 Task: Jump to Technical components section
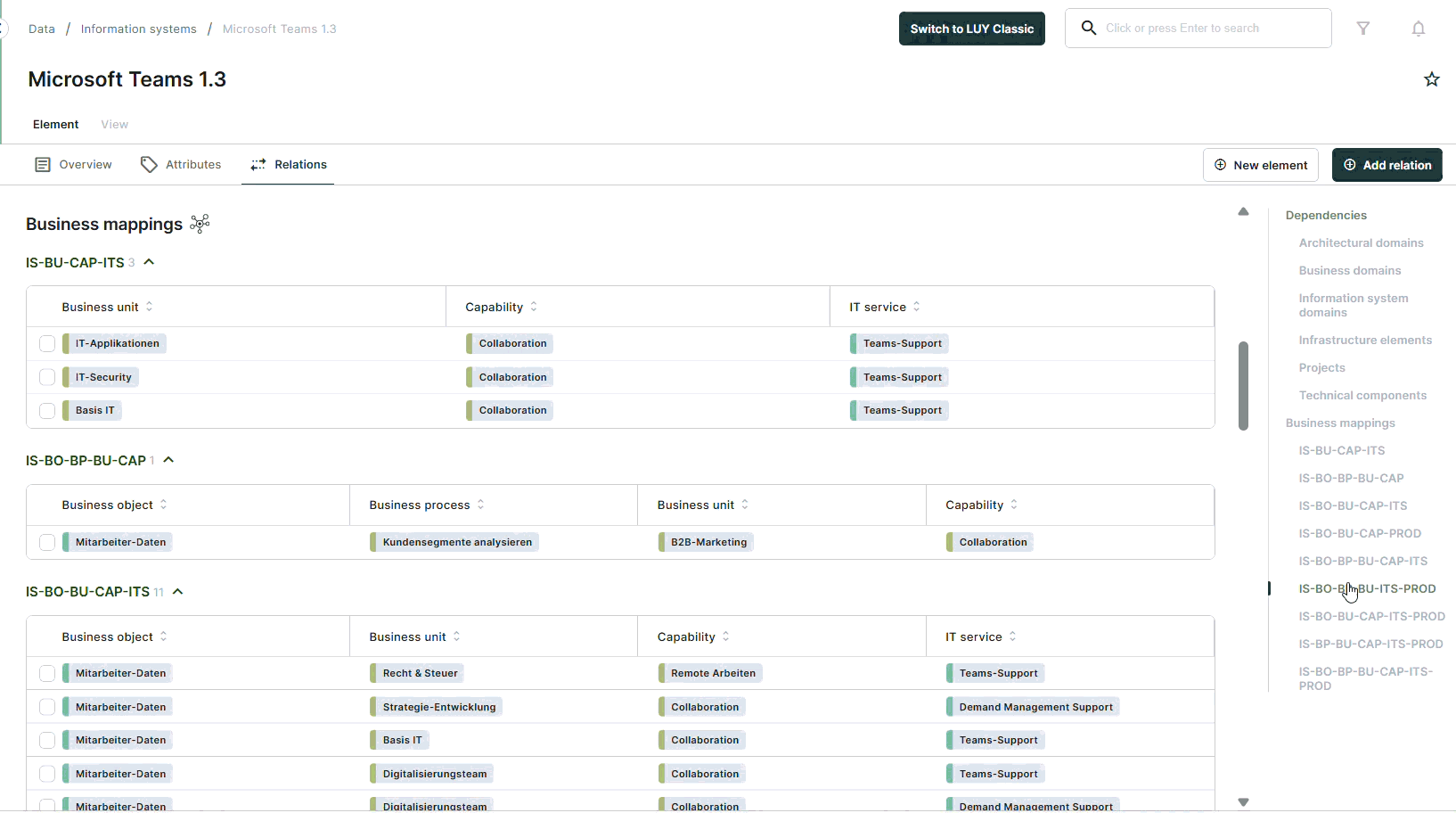[1362, 395]
